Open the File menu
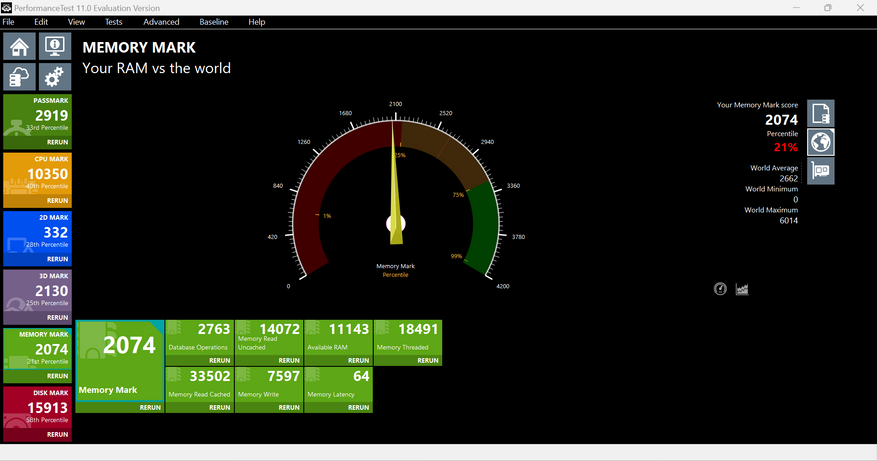 [x=8, y=22]
